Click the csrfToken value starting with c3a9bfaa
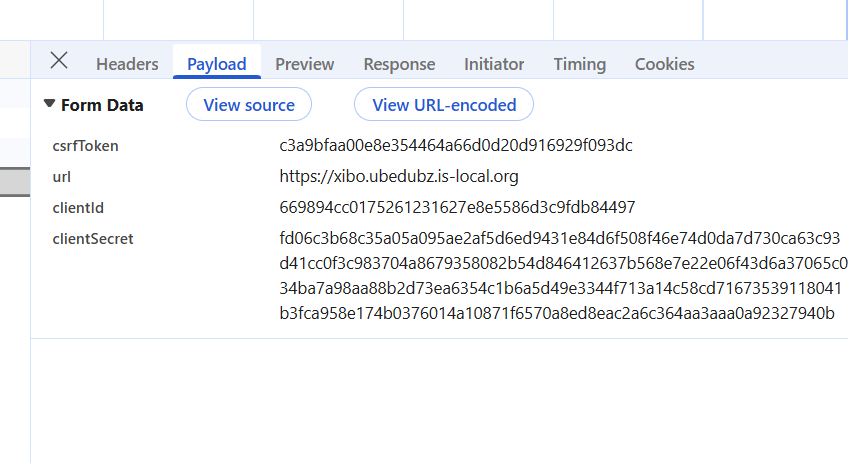Screen dimensions: 851x463 [456, 146]
